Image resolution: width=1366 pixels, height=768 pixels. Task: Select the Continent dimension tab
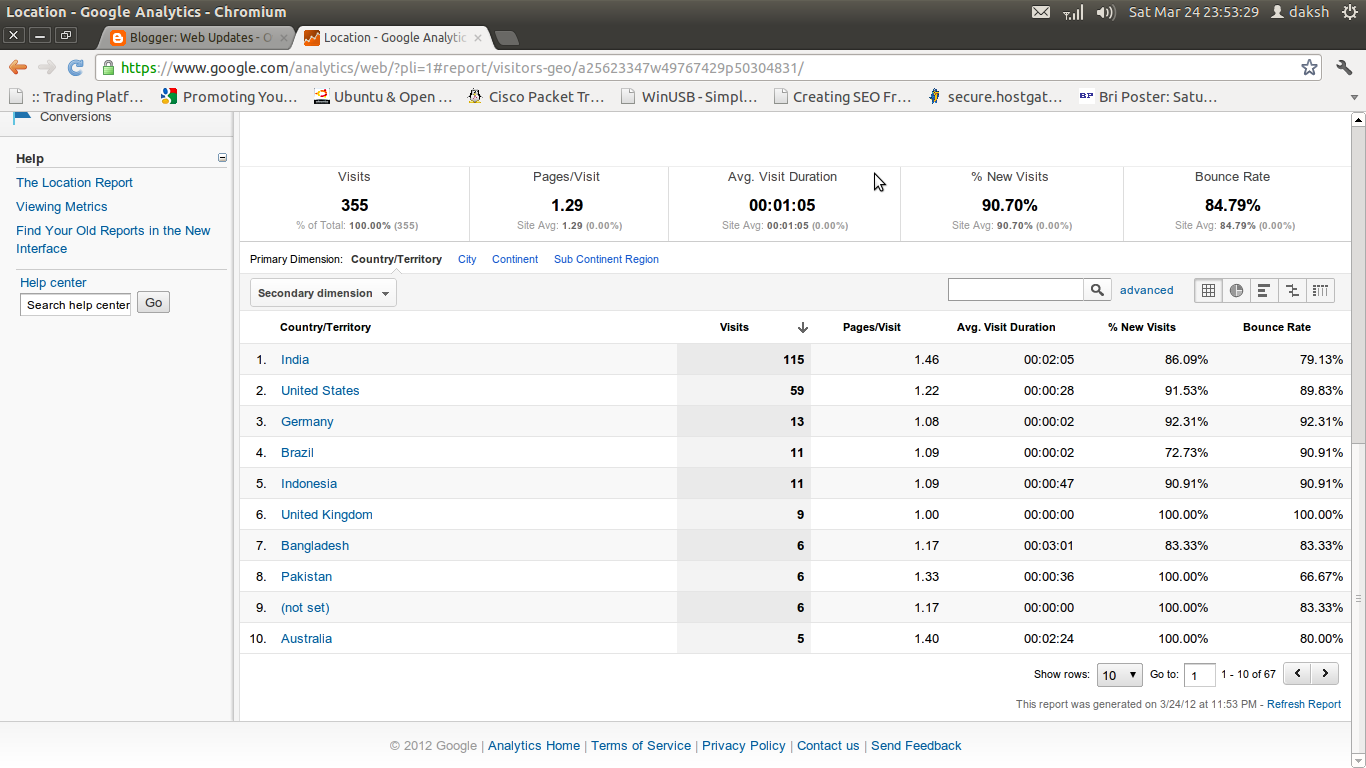point(514,259)
